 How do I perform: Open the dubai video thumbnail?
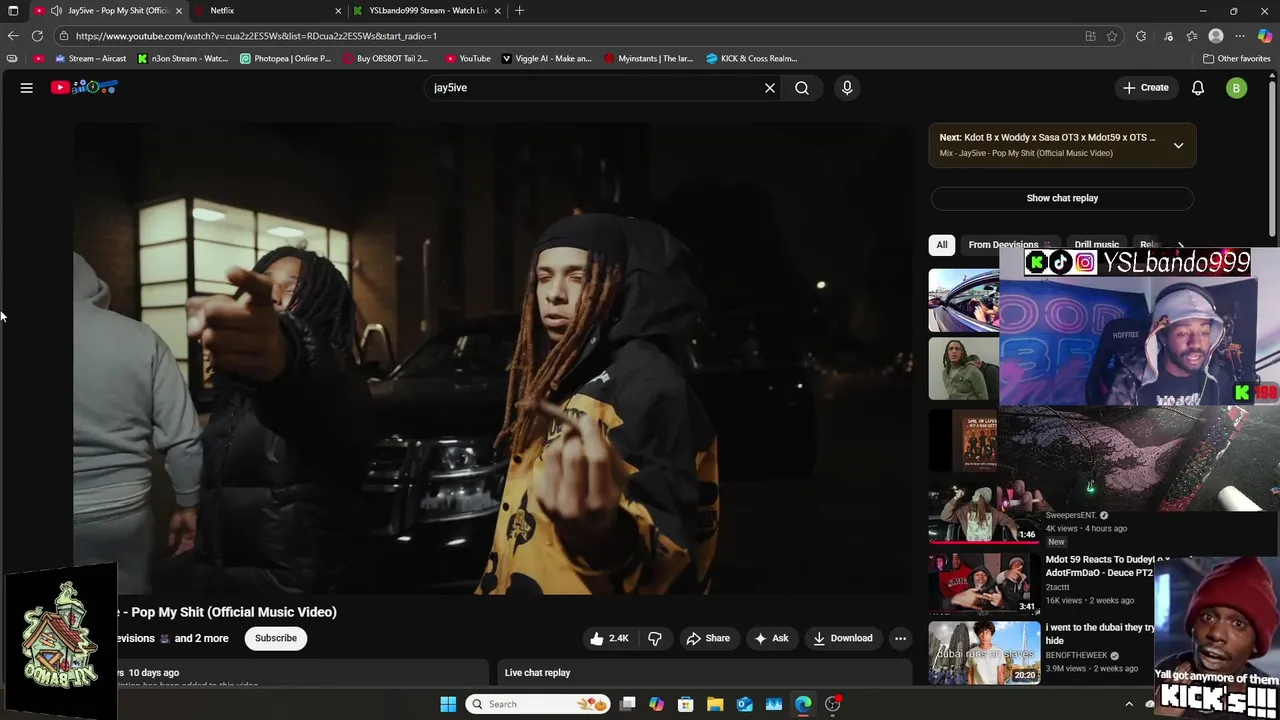pyautogui.click(x=984, y=652)
